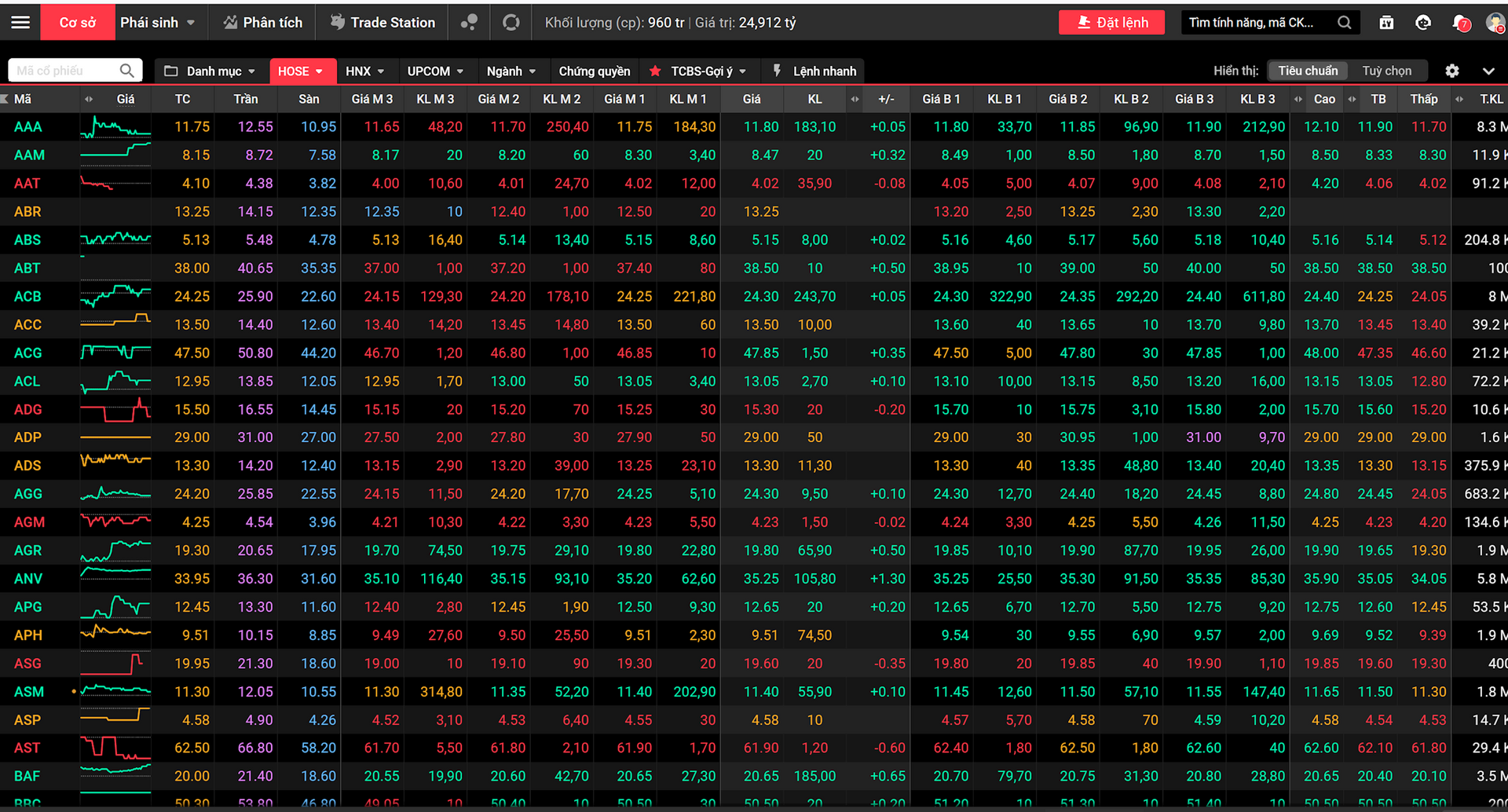This screenshot has width=1508, height=812.
Task: Open stock AAA ticker link
Action: 28,127
